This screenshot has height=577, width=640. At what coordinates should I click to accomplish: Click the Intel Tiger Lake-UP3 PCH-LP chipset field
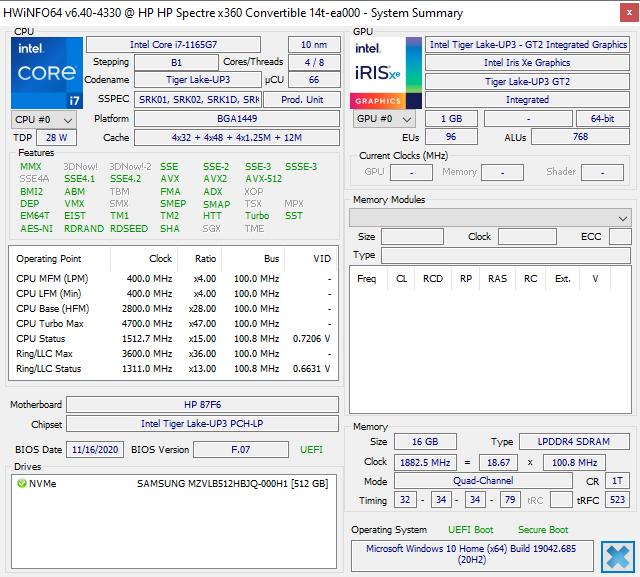(203, 423)
